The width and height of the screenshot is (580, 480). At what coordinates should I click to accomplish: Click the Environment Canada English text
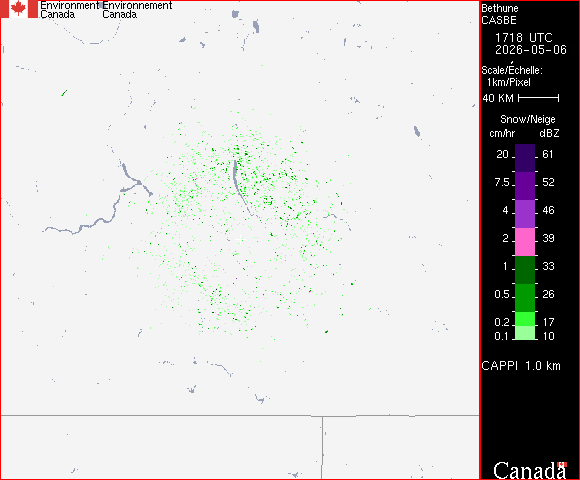tap(70, 10)
